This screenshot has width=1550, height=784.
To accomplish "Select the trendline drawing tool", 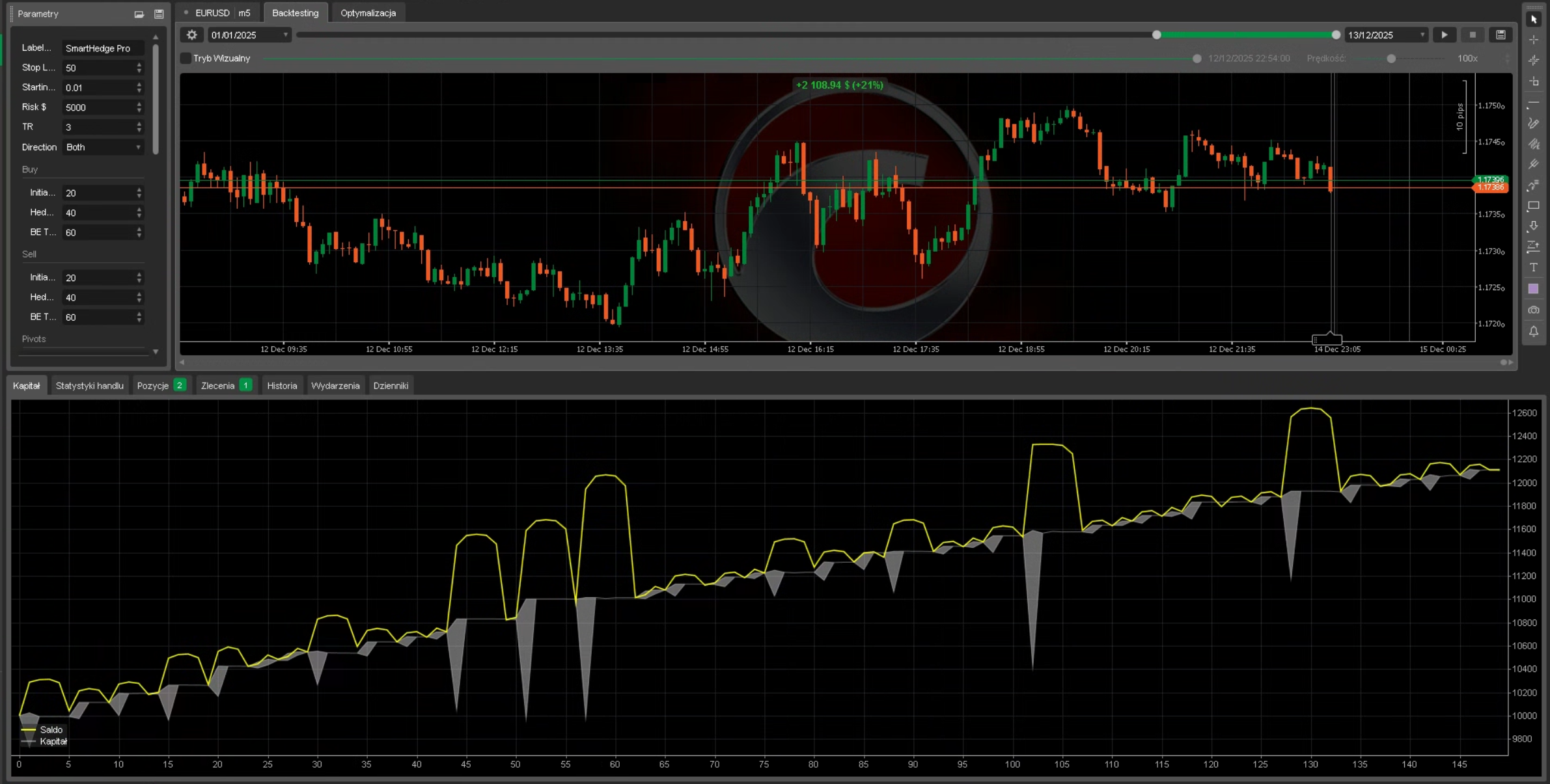I will pos(1534,102).
